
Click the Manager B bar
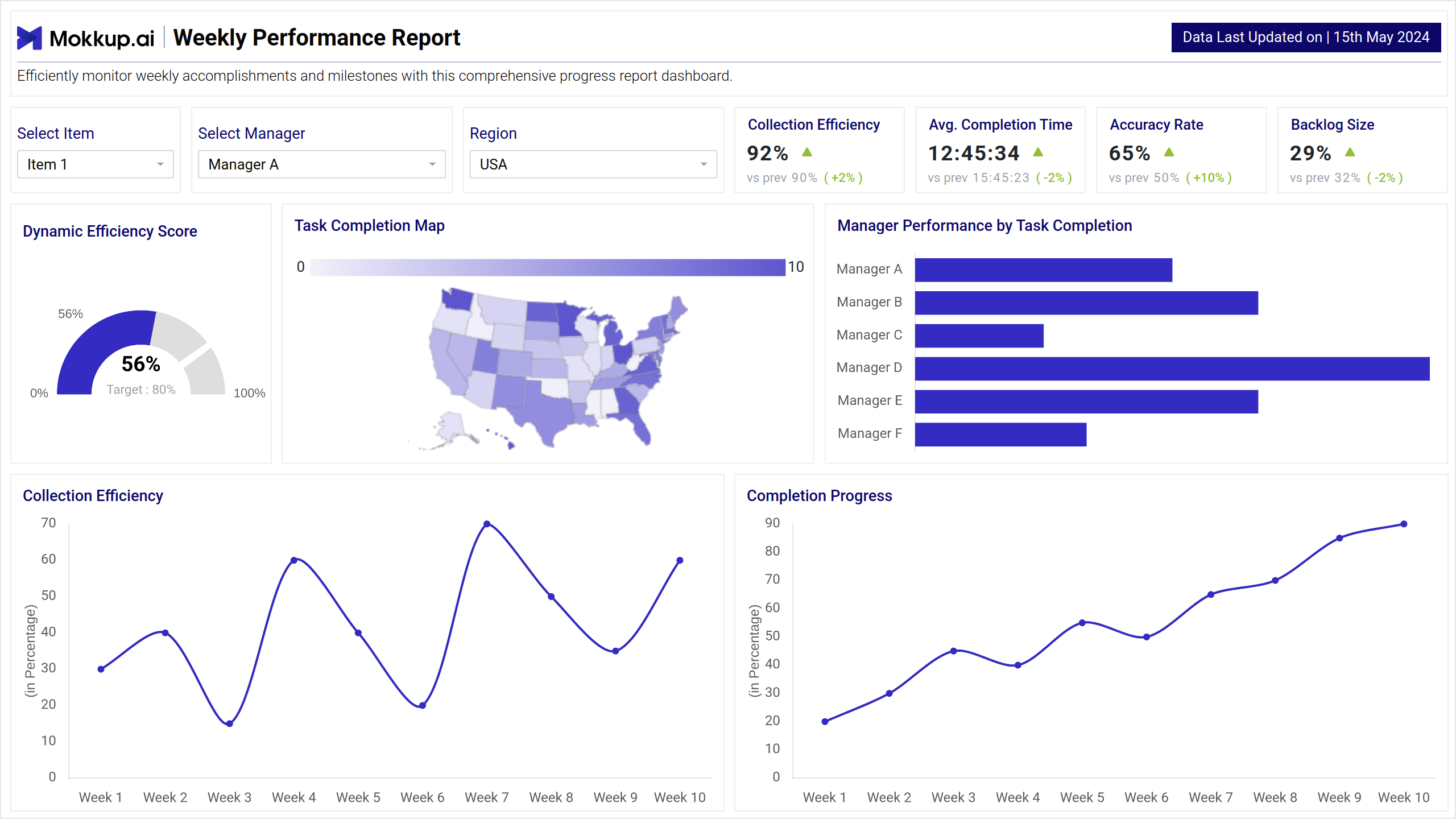pos(1086,303)
